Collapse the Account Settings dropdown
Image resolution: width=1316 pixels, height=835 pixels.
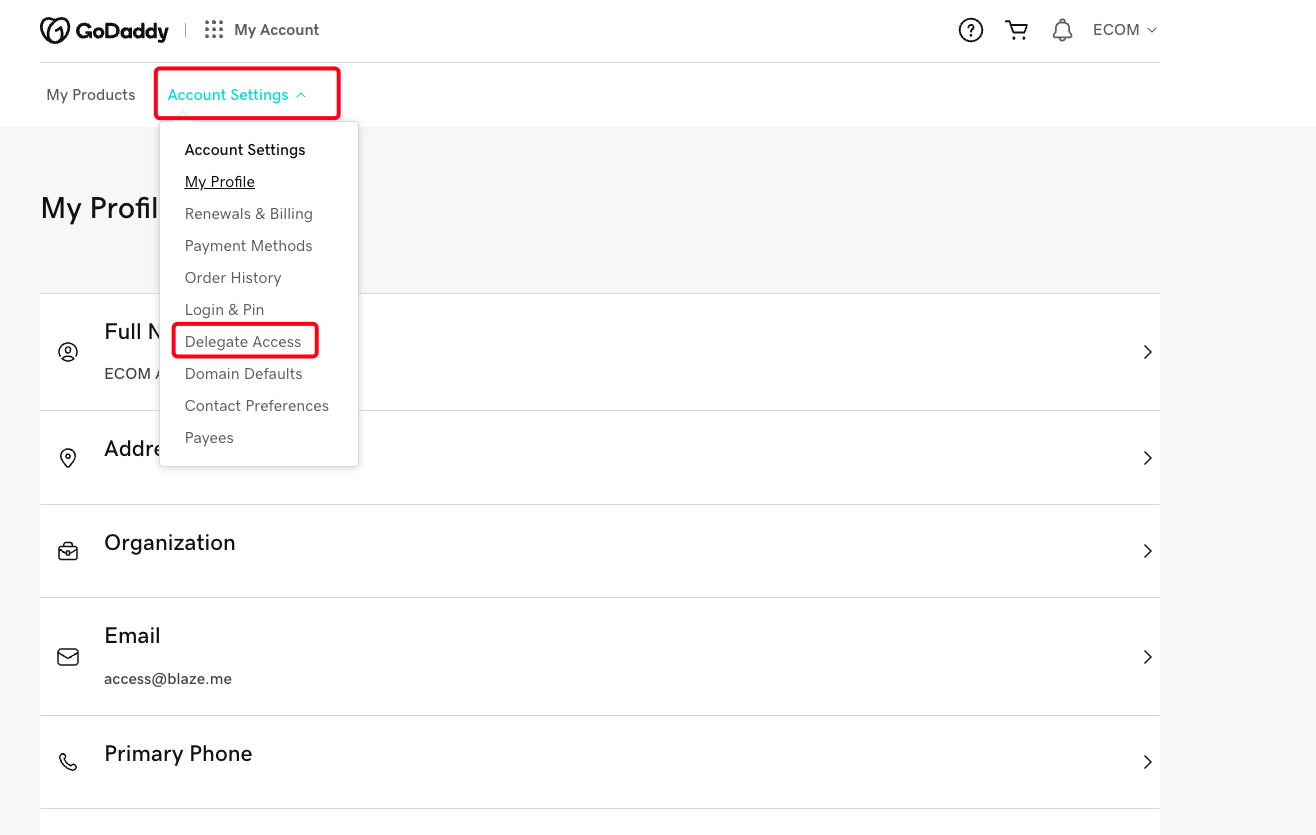coord(237,95)
